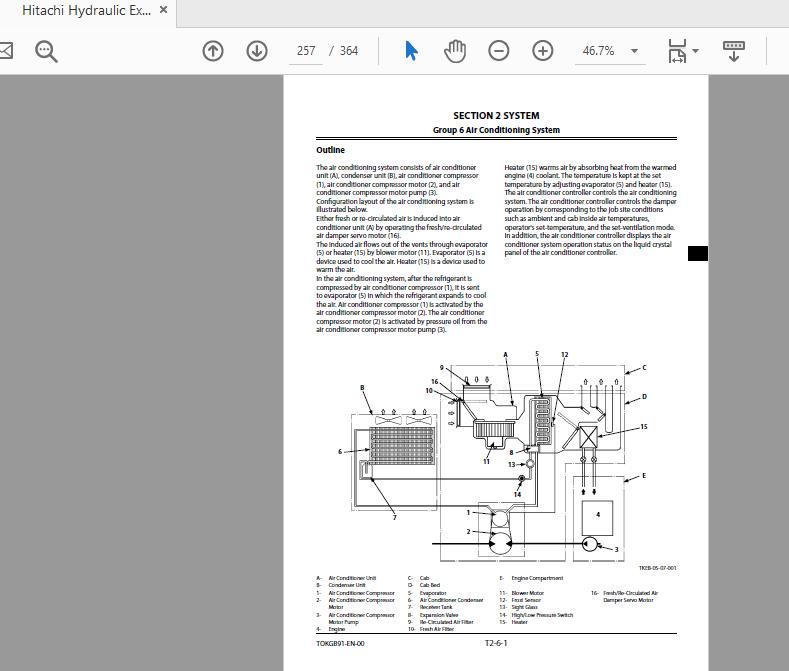Viewport: 789px width, 671px height.
Task: Click the 'T2-6-1' page footer text
Action: [496, 643]
